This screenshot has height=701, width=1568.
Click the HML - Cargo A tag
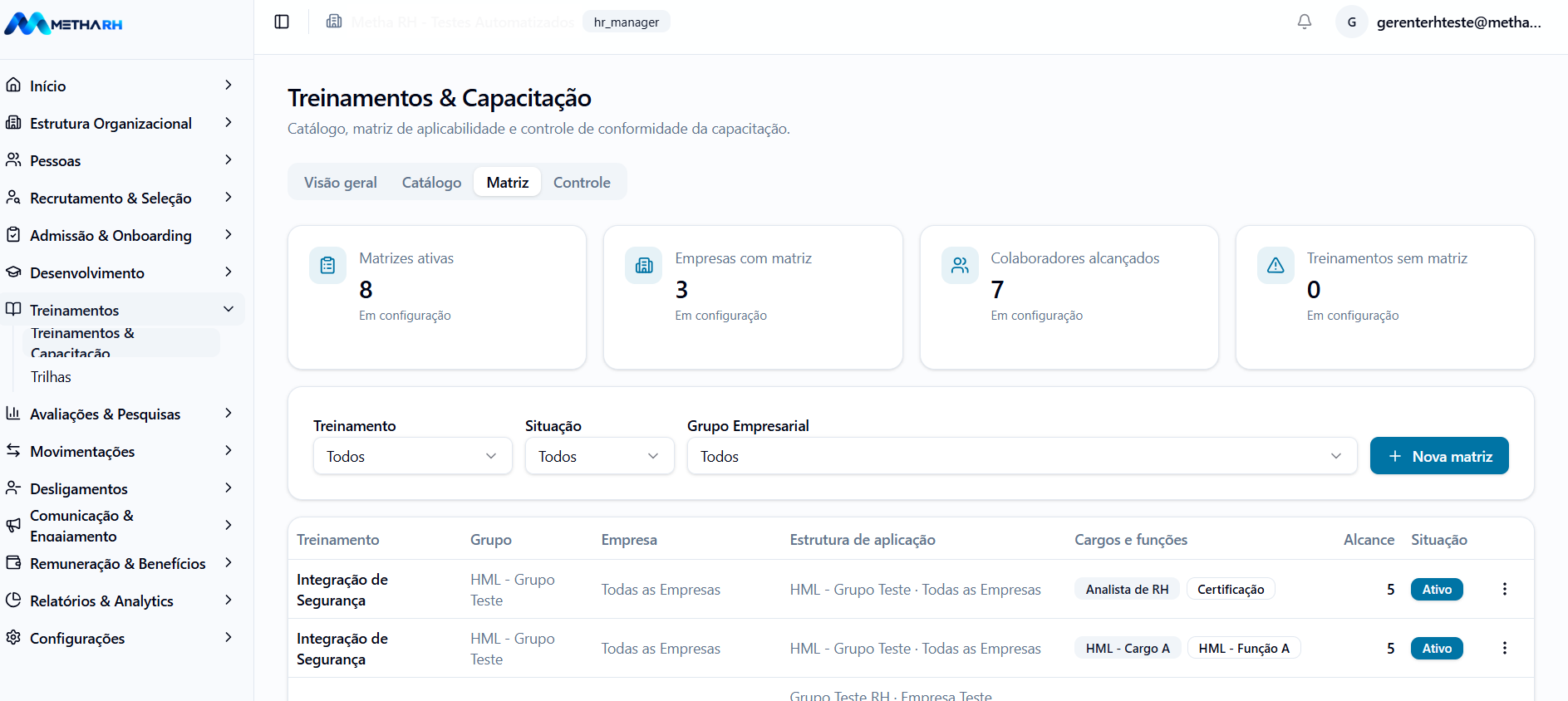(1128, 648)
